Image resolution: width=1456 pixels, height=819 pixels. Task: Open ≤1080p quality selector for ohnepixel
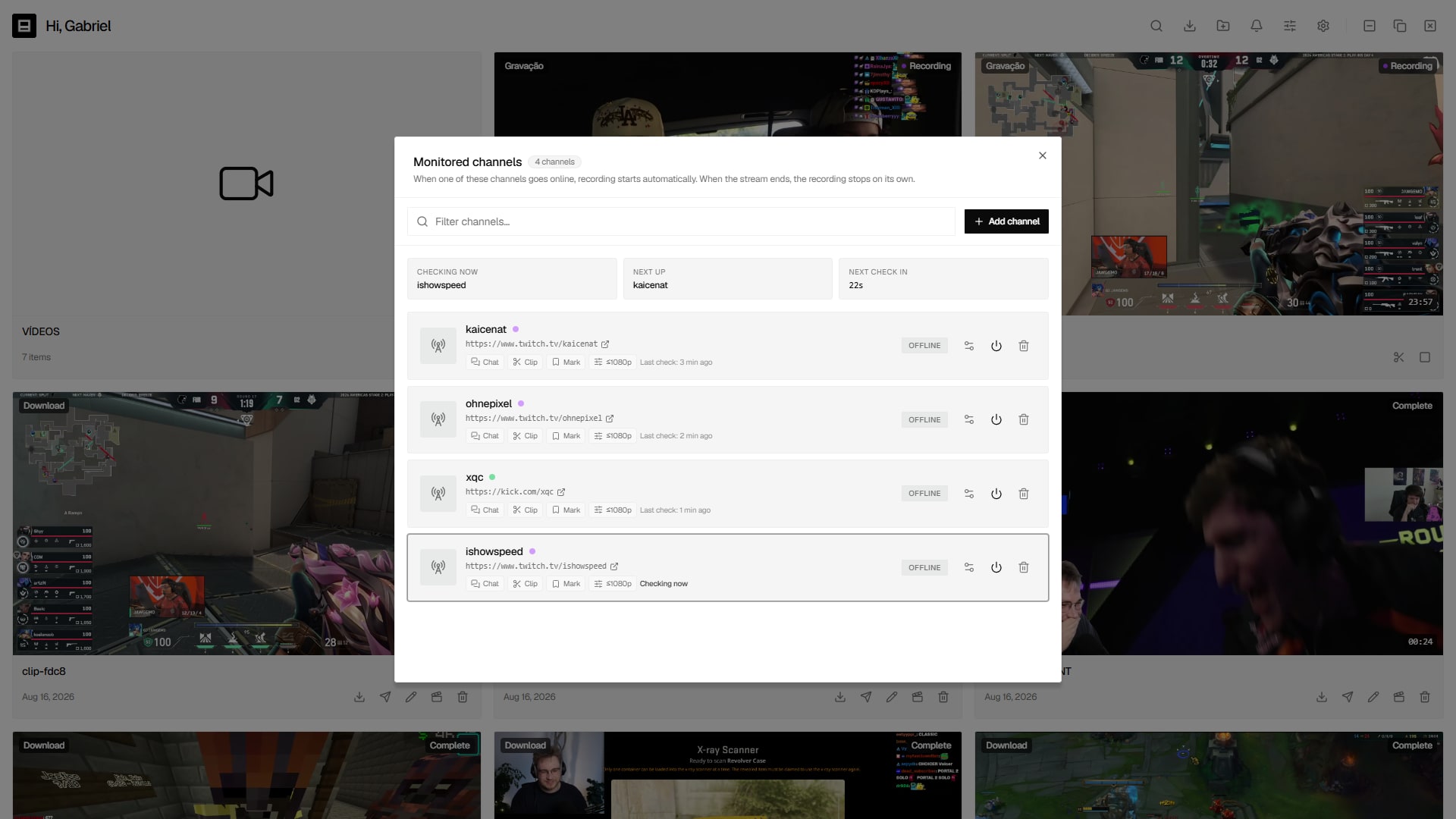point(613,436)
